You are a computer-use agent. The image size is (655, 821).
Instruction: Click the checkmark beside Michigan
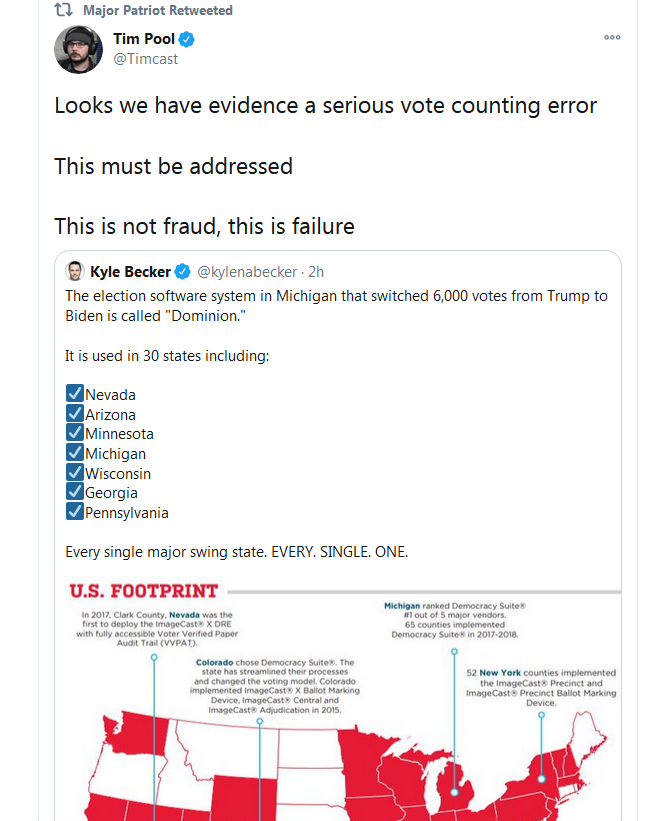(74, 453)
